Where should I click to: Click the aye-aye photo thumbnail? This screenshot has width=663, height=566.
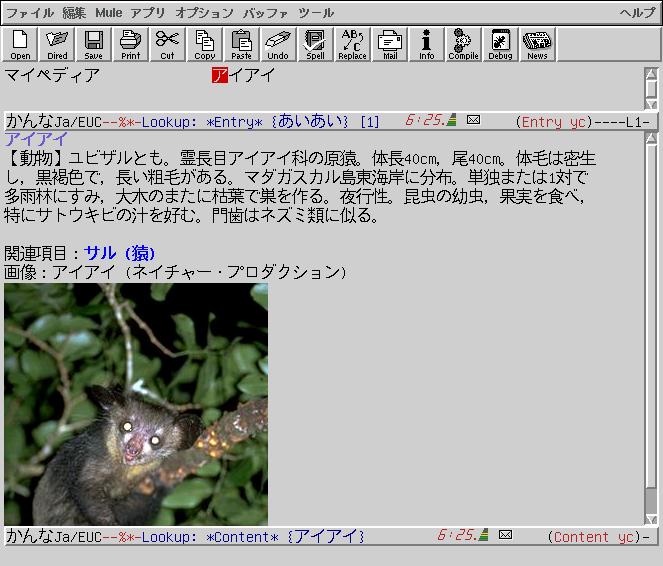[136, 404]
